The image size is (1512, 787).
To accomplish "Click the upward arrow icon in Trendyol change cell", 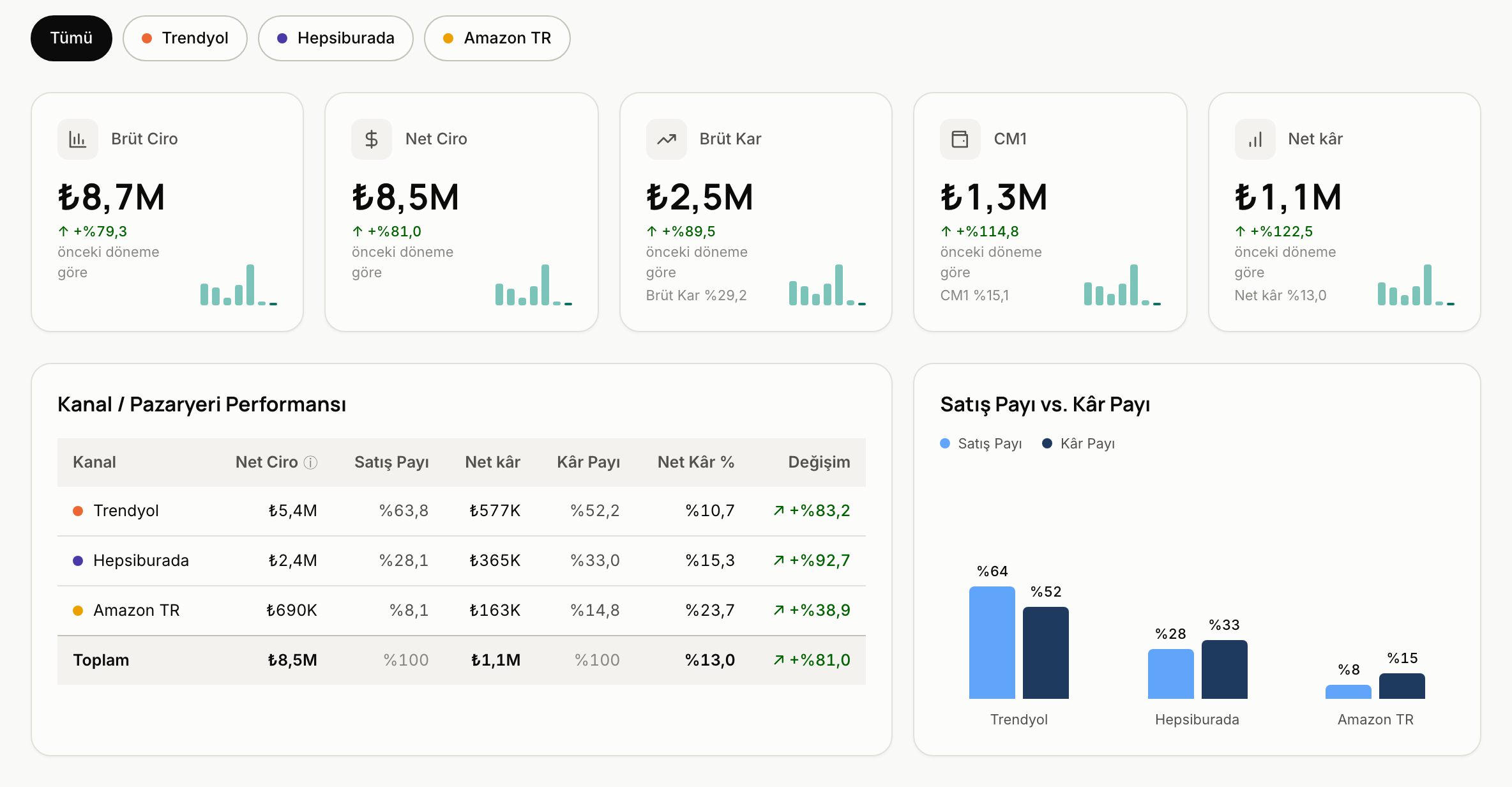I will [779, 510].
